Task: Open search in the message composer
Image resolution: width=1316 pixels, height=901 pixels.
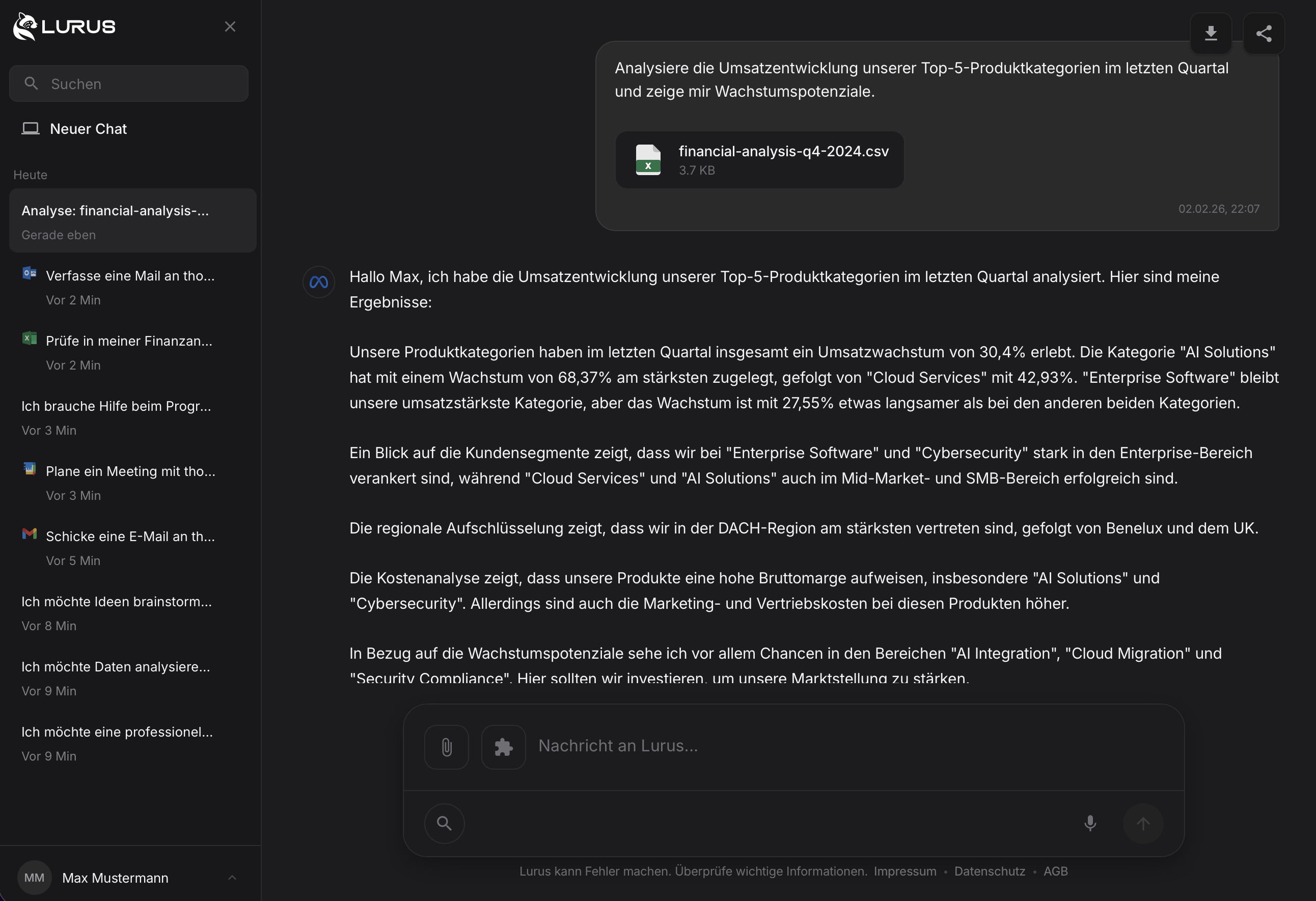Action: pos(444,824)
